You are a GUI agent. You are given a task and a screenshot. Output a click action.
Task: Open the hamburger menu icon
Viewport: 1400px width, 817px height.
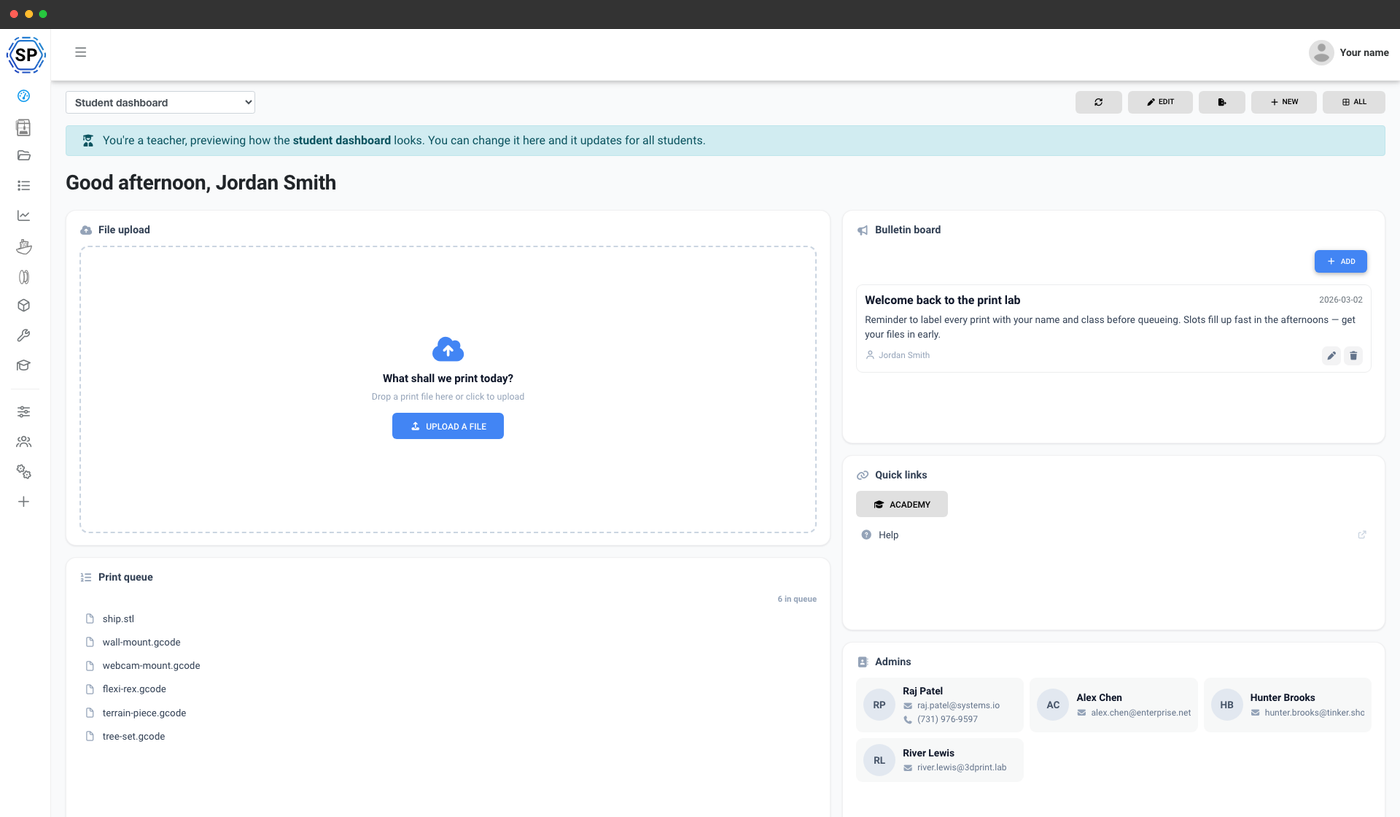[81, 52]
